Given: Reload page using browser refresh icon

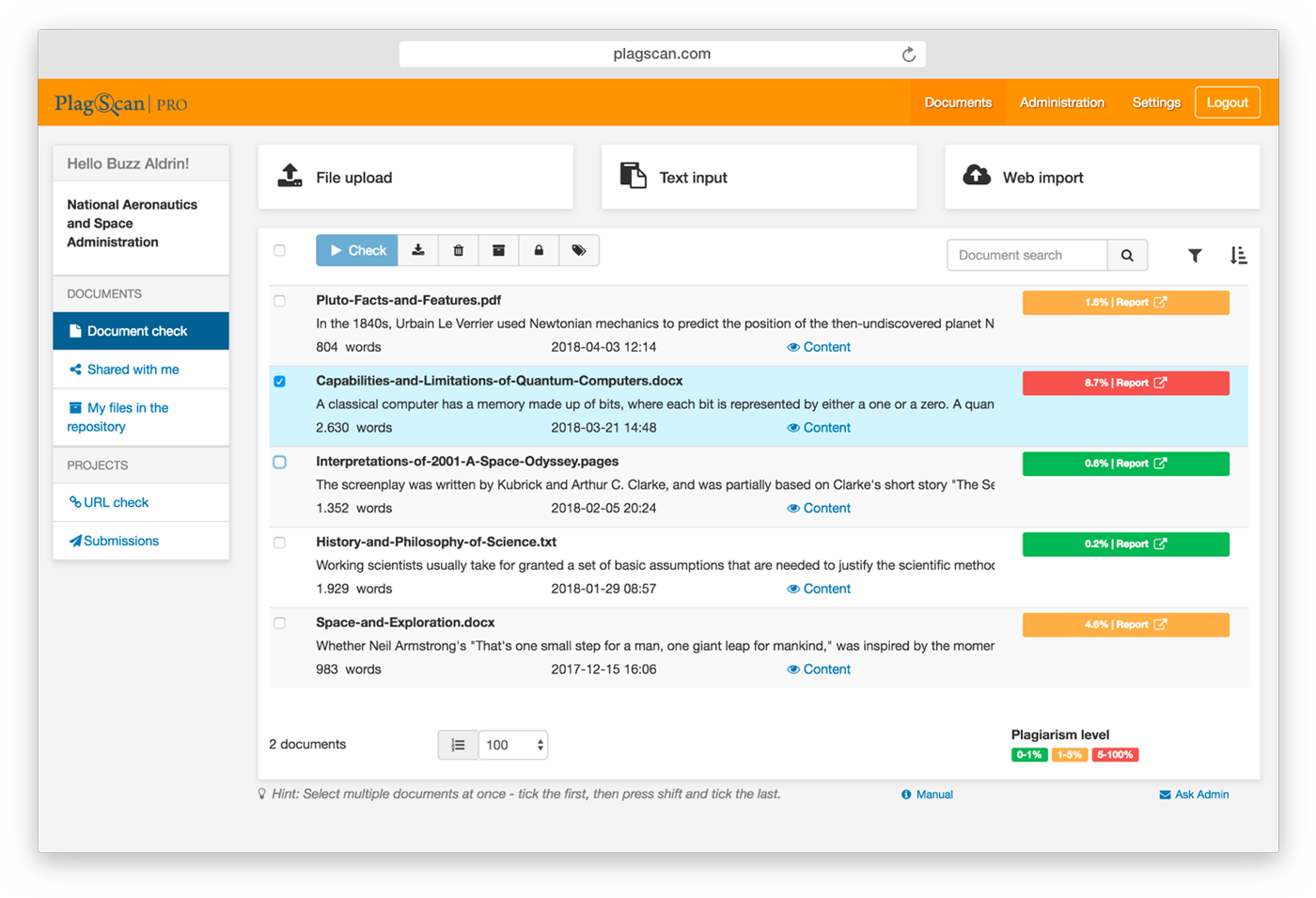Looking at the screenshot, I should tap(908, 55).
